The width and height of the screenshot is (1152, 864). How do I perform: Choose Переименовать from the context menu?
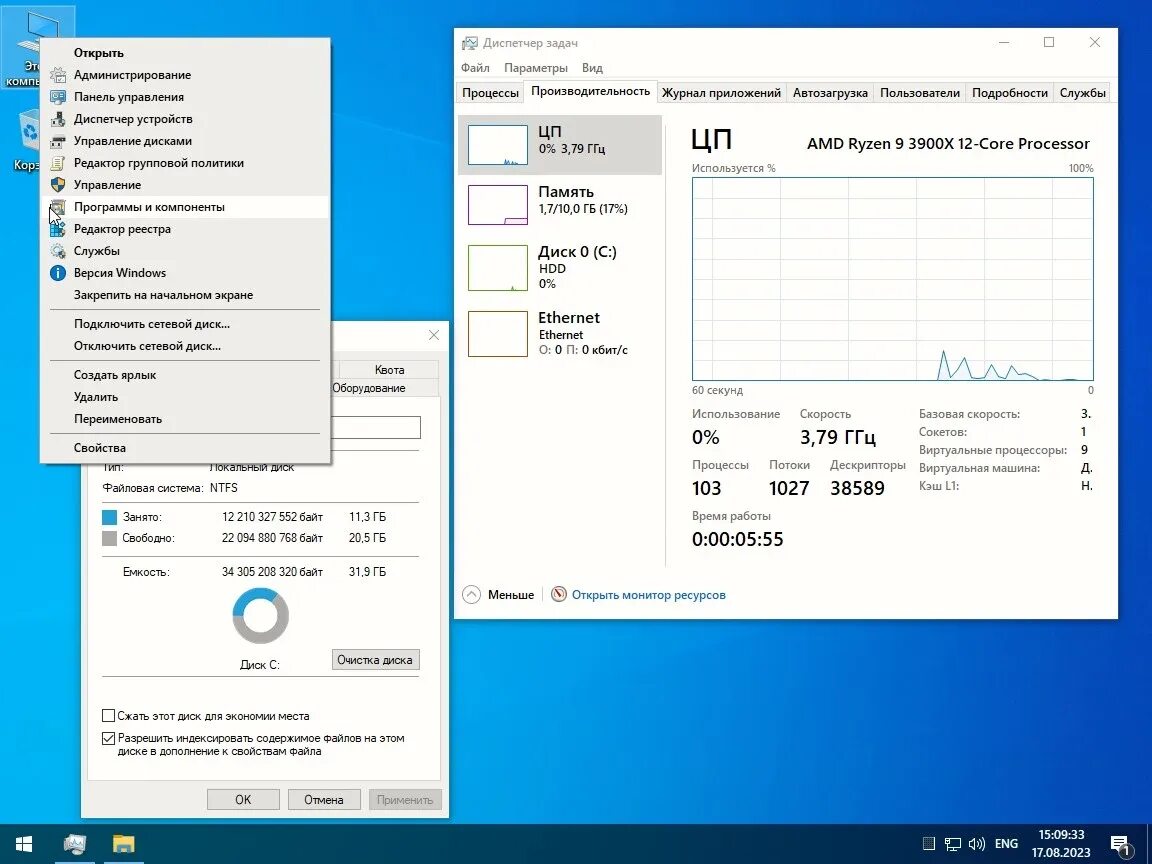tap(184, 419)
